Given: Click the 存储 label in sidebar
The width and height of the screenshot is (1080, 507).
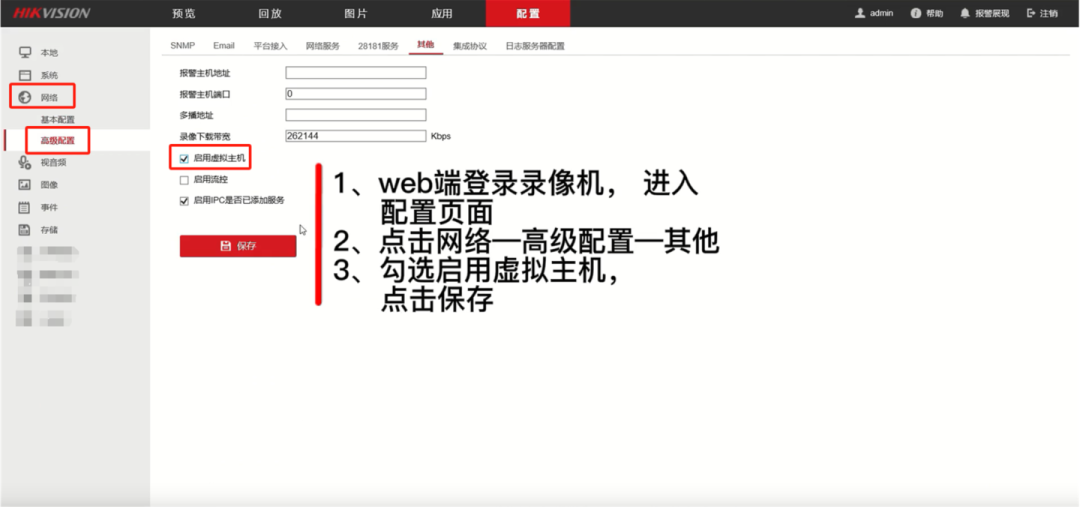Looking at the screenshot, I should tap(49, 229).
